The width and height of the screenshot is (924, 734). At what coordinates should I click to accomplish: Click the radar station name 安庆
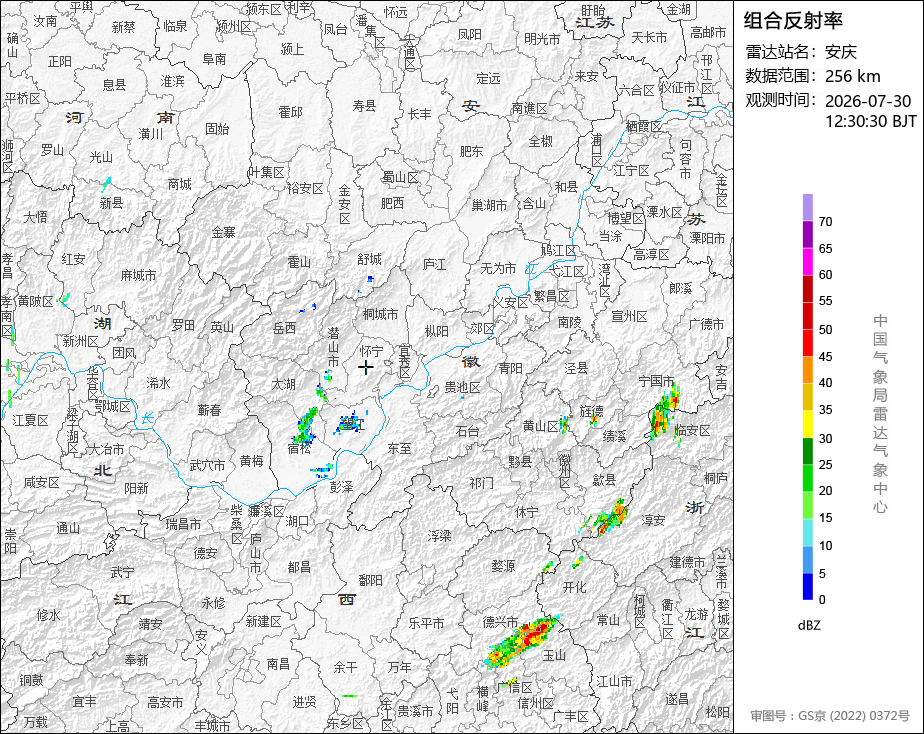840,52
